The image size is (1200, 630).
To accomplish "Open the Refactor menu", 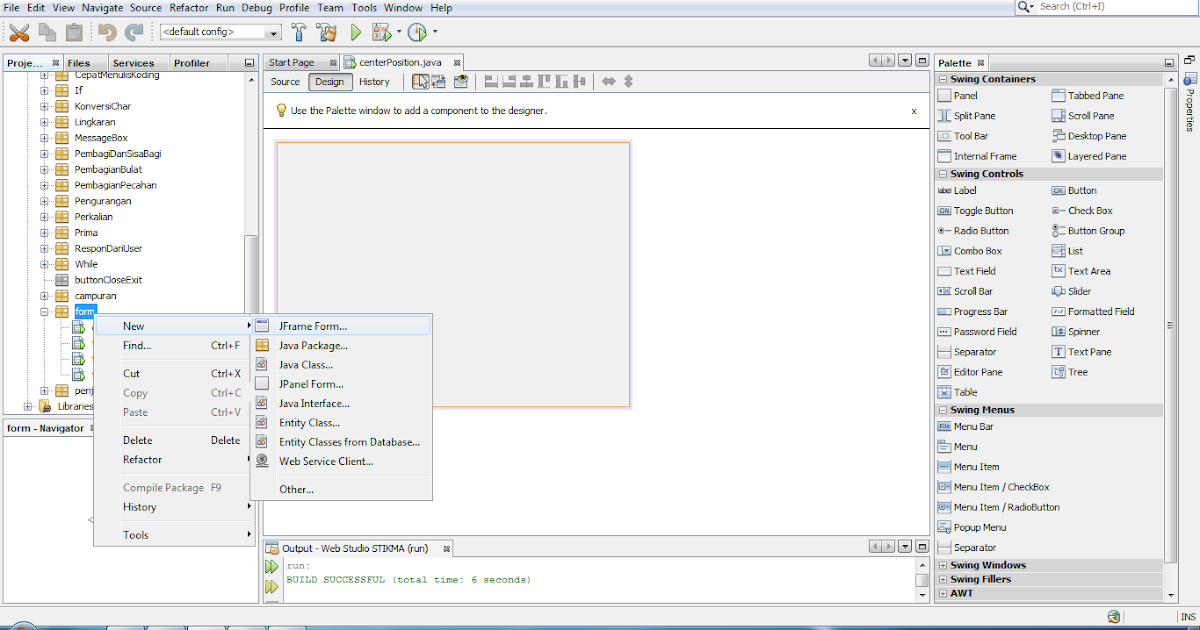I will point(189,7).
